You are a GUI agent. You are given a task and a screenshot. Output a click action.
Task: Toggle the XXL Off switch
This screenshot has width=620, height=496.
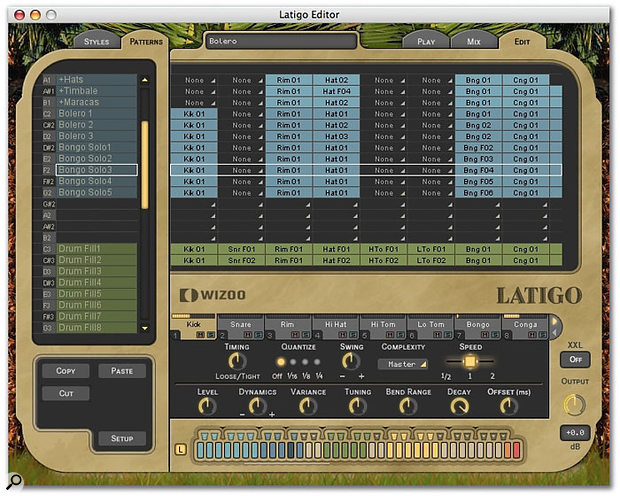click(x=575, y=360)
